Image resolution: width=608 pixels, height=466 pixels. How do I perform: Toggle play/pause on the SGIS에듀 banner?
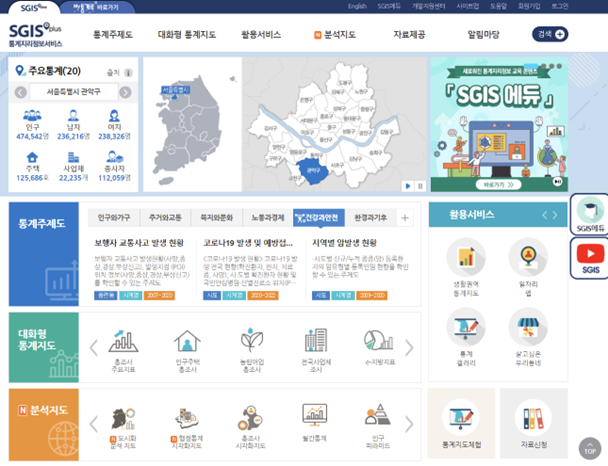[557, 181]
